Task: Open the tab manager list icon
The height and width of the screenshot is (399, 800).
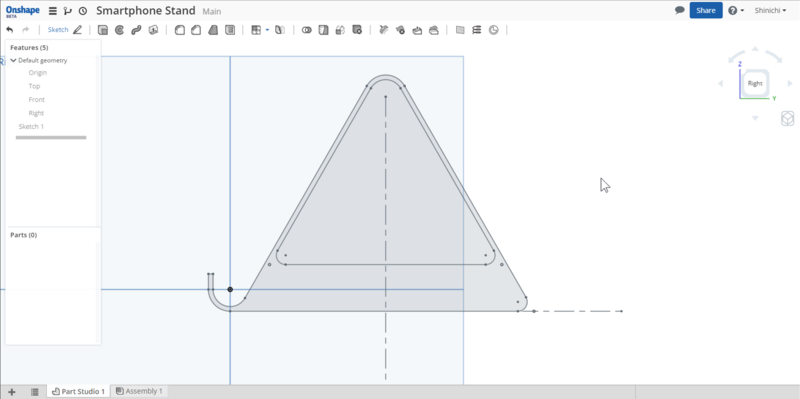Action: coord(35,391)
